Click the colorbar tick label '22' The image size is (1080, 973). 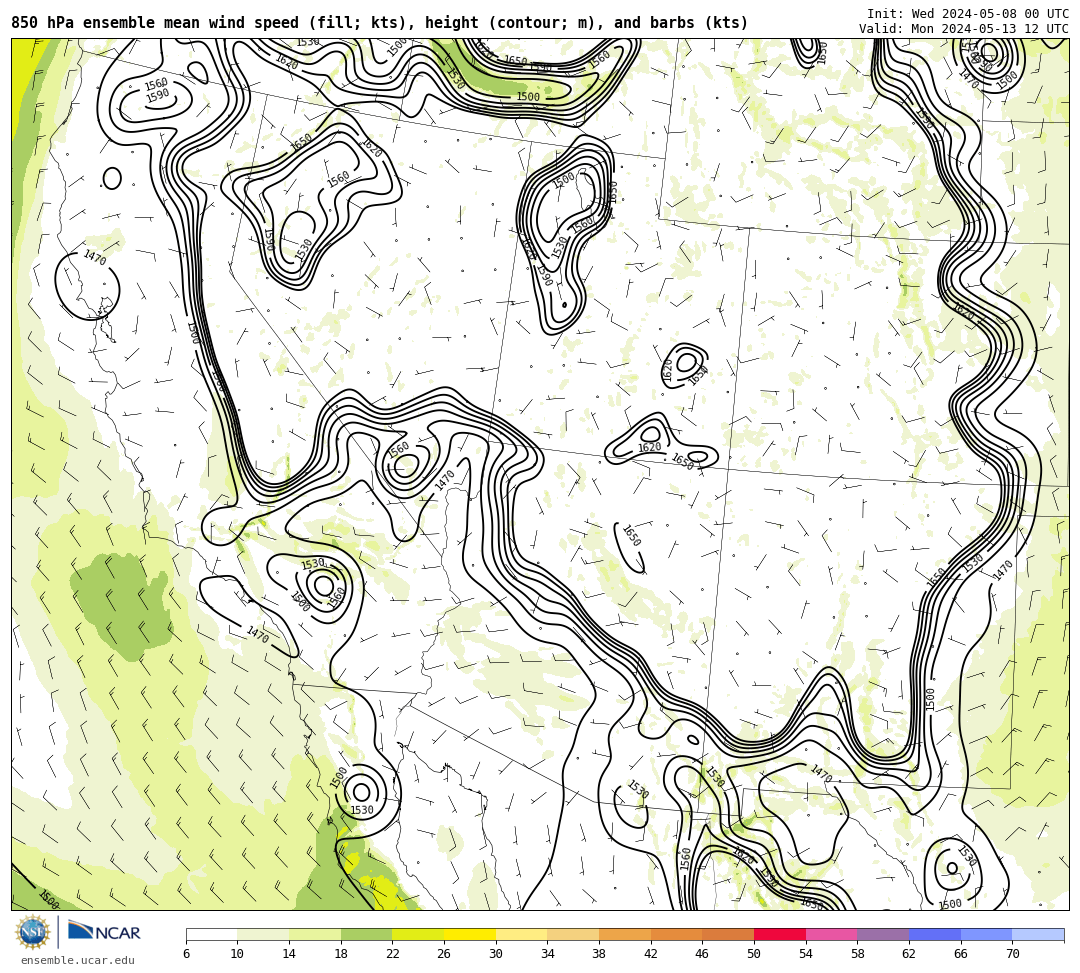[x=393, y=954]
